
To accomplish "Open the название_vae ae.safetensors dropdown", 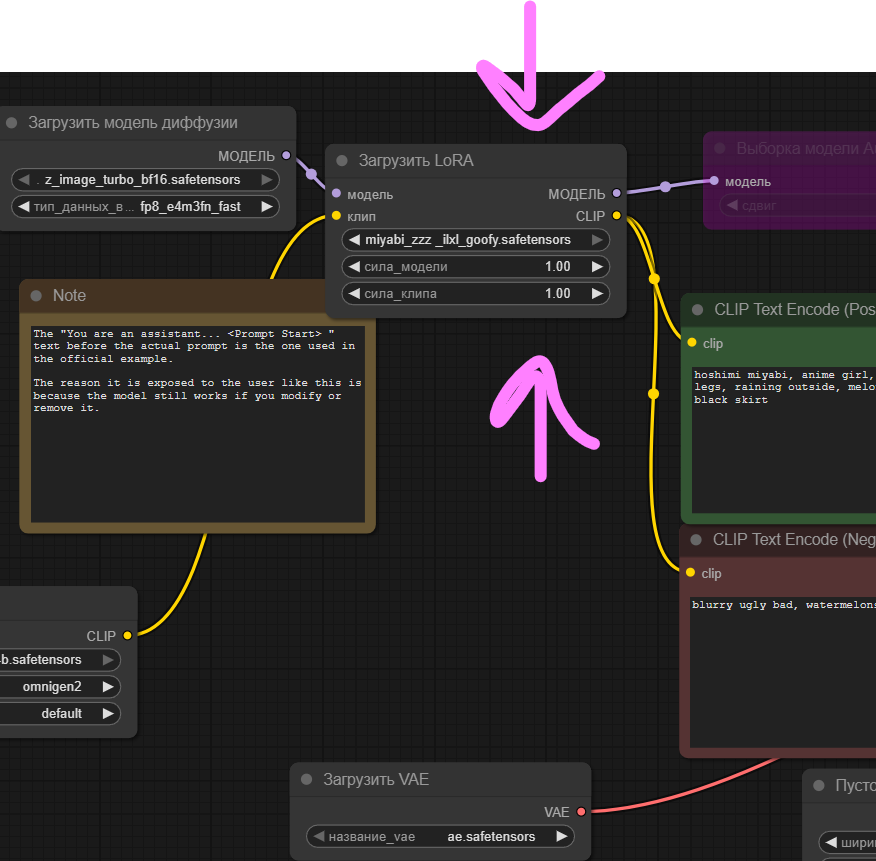I will coord(440,836).
